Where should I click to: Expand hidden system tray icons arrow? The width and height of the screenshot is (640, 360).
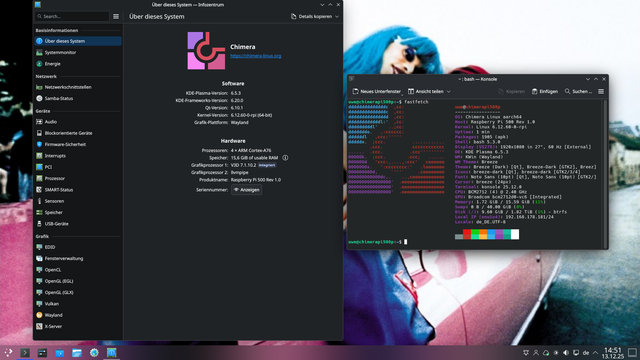pyautogui.click(x=595, y=353)
